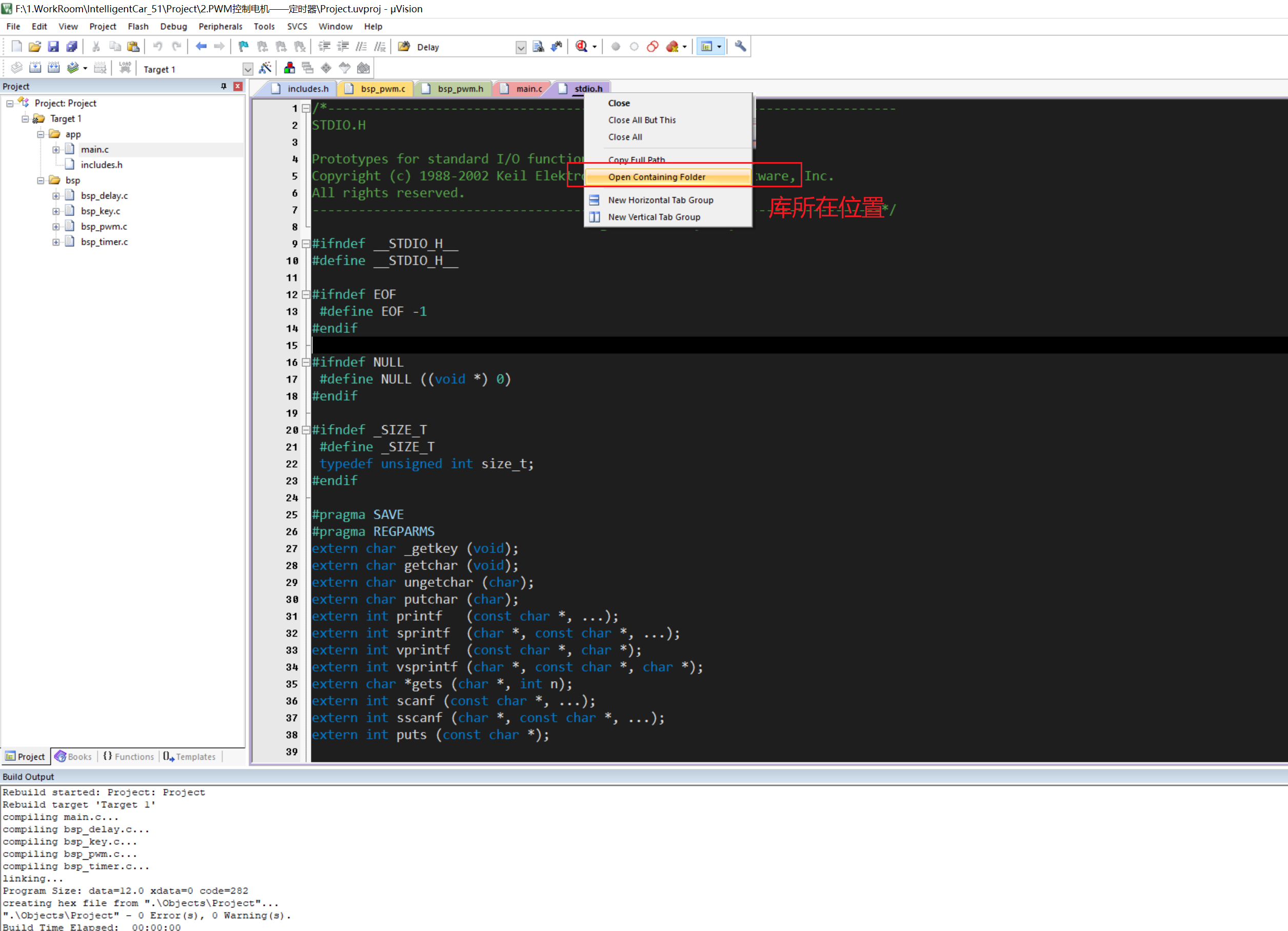Open the Options for Target wand icon

tap(265, 69)
